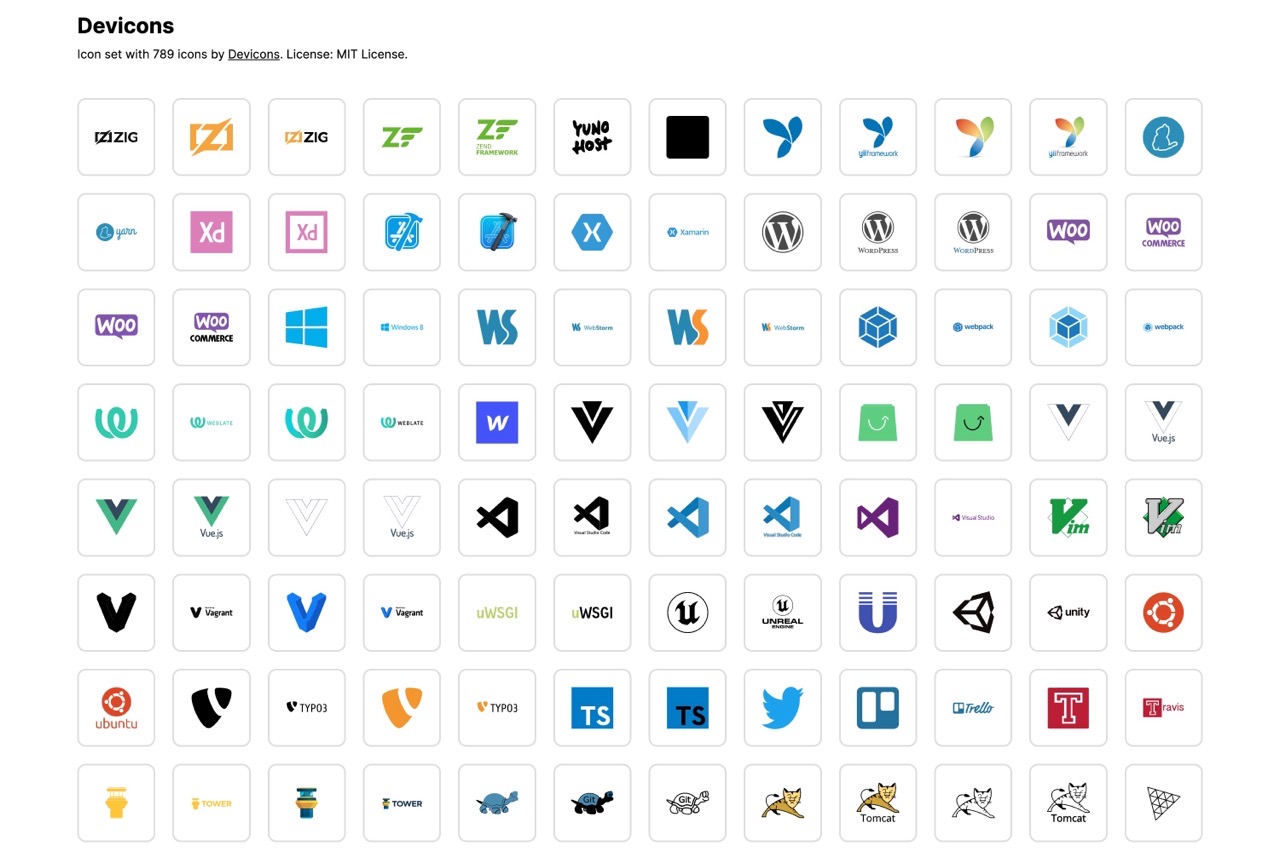Pick the WordPress logo without text
This screenshot has height=852, width=1280.
pos(783,232)
